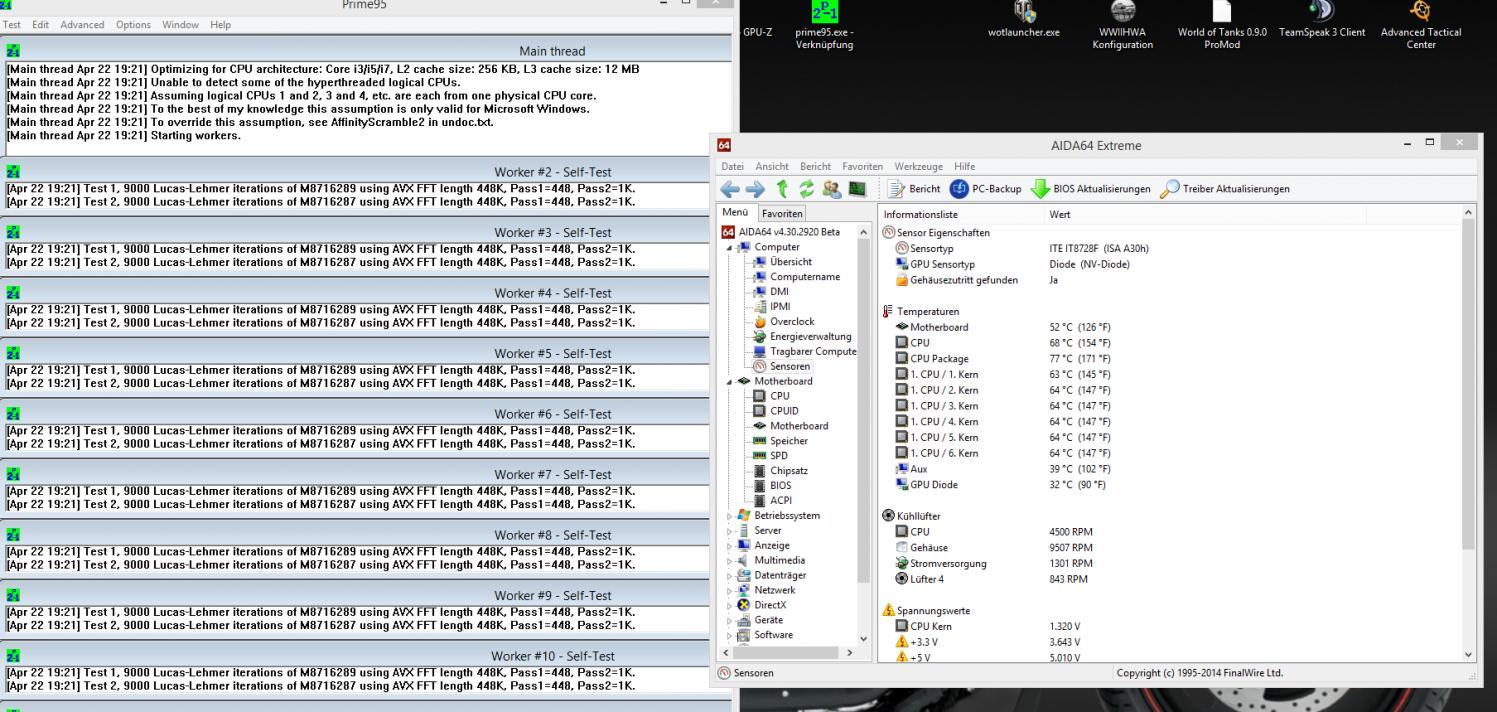Viewport: 1497px width, 712px height.
Task: Click the Prime95 Main thread window icon
Action: pyautogui.click(x=13, y=51)
